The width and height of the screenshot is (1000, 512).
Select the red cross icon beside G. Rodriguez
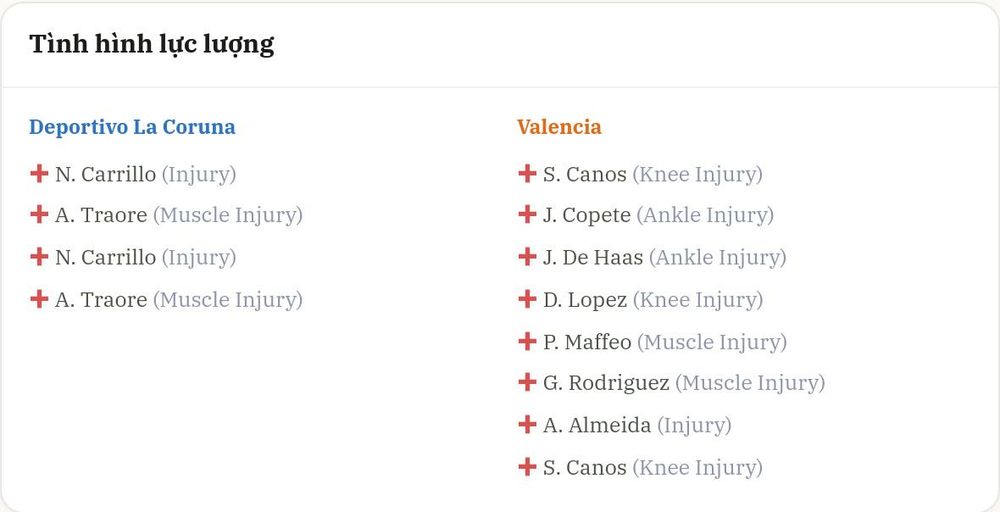tap(527, 382)
